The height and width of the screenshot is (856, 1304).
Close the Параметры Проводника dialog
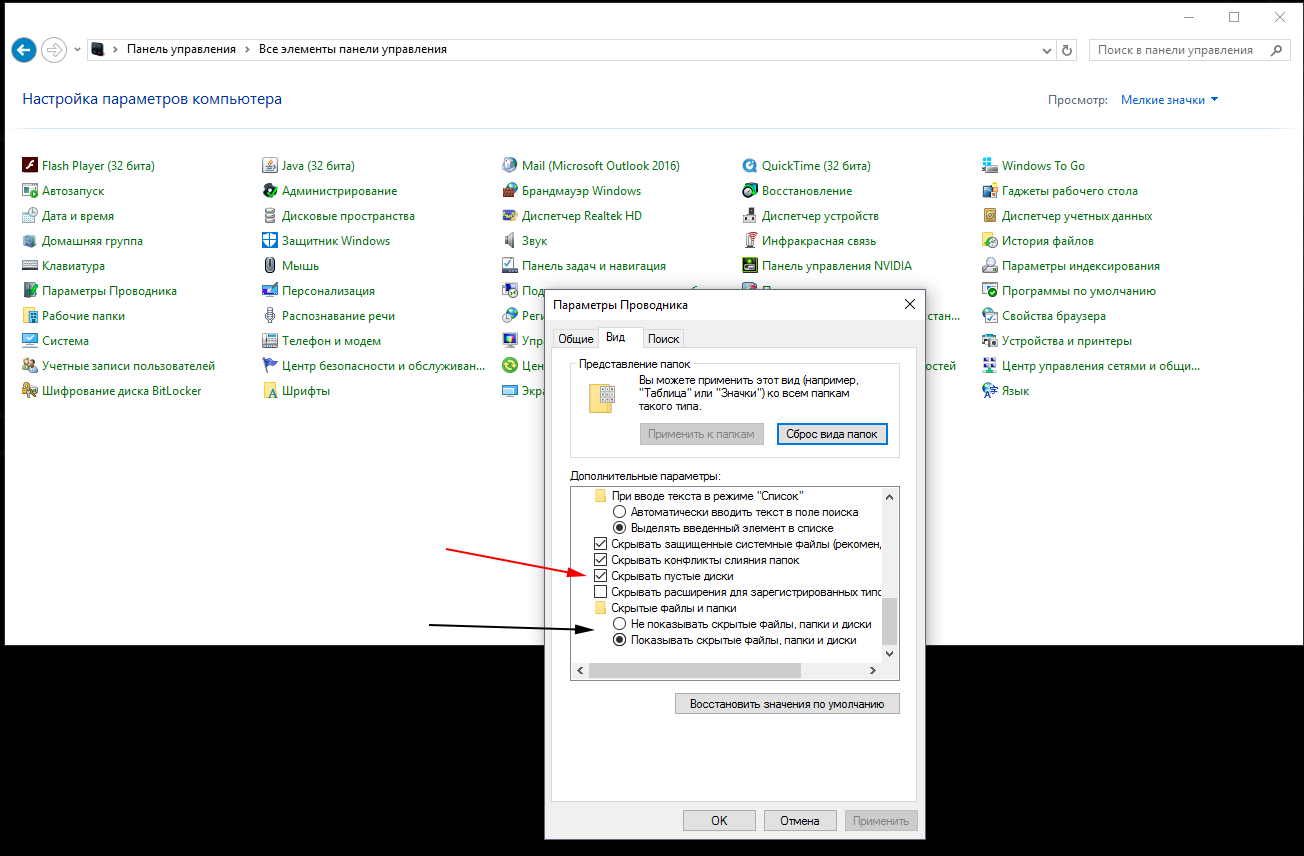click(909, 304)
